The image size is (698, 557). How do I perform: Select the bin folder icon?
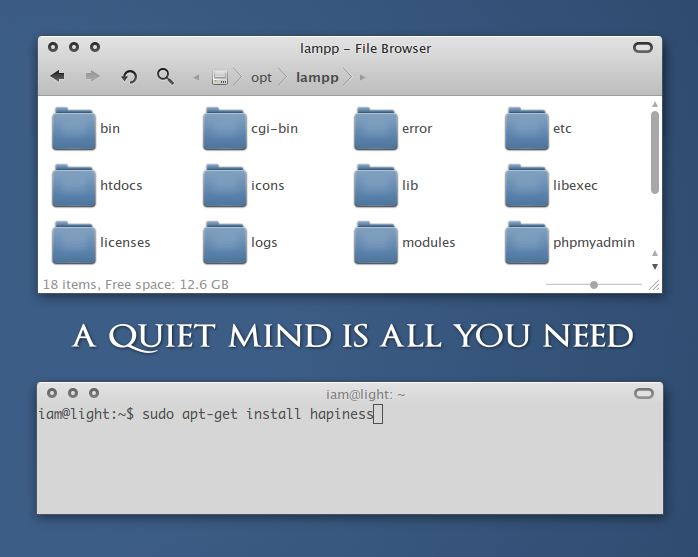pyautogui.click(x=74, y=128)
